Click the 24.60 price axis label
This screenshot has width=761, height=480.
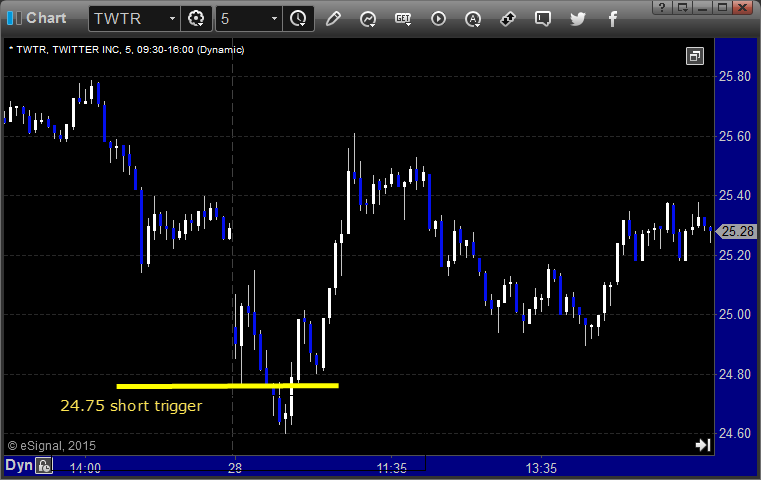pos(735,433)
